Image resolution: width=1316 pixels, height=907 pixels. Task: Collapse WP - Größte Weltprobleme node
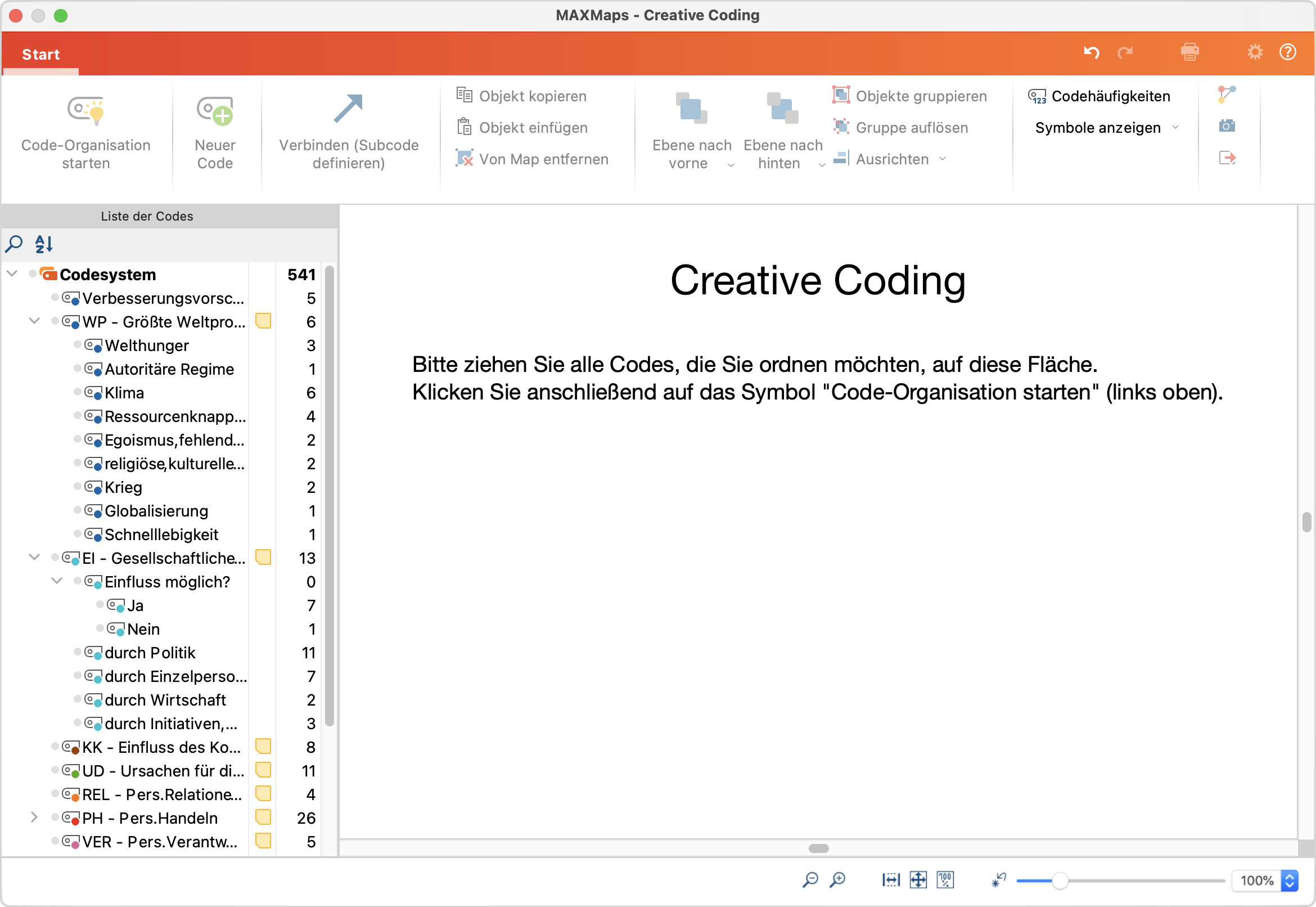(x=34, y=321)
